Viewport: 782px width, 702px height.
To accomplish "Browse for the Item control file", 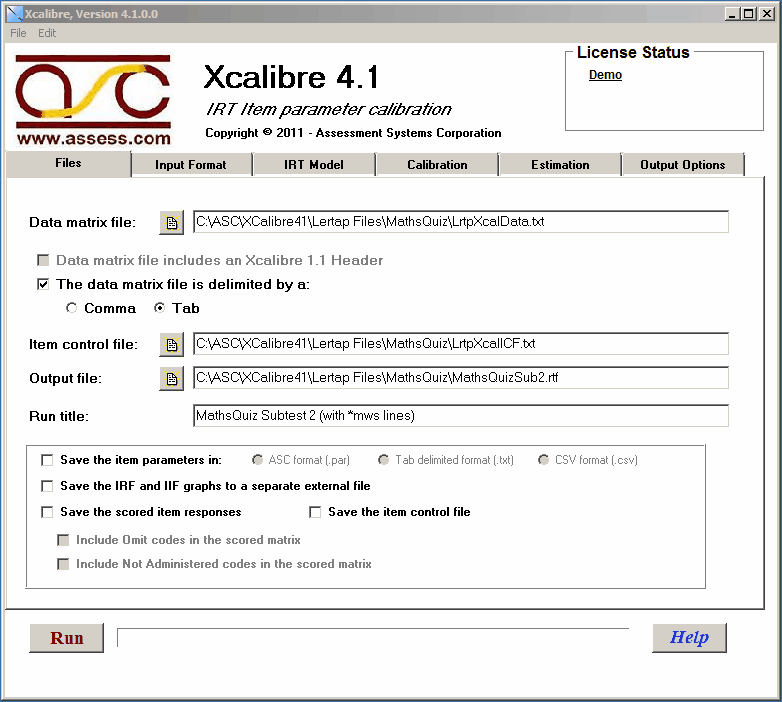I will 172,345.
